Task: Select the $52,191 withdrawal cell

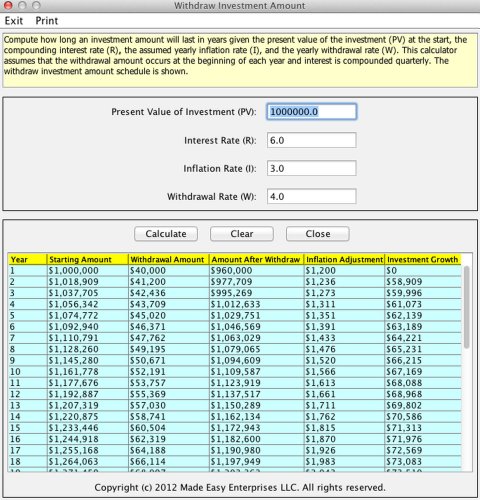Action: pos(169,371)
